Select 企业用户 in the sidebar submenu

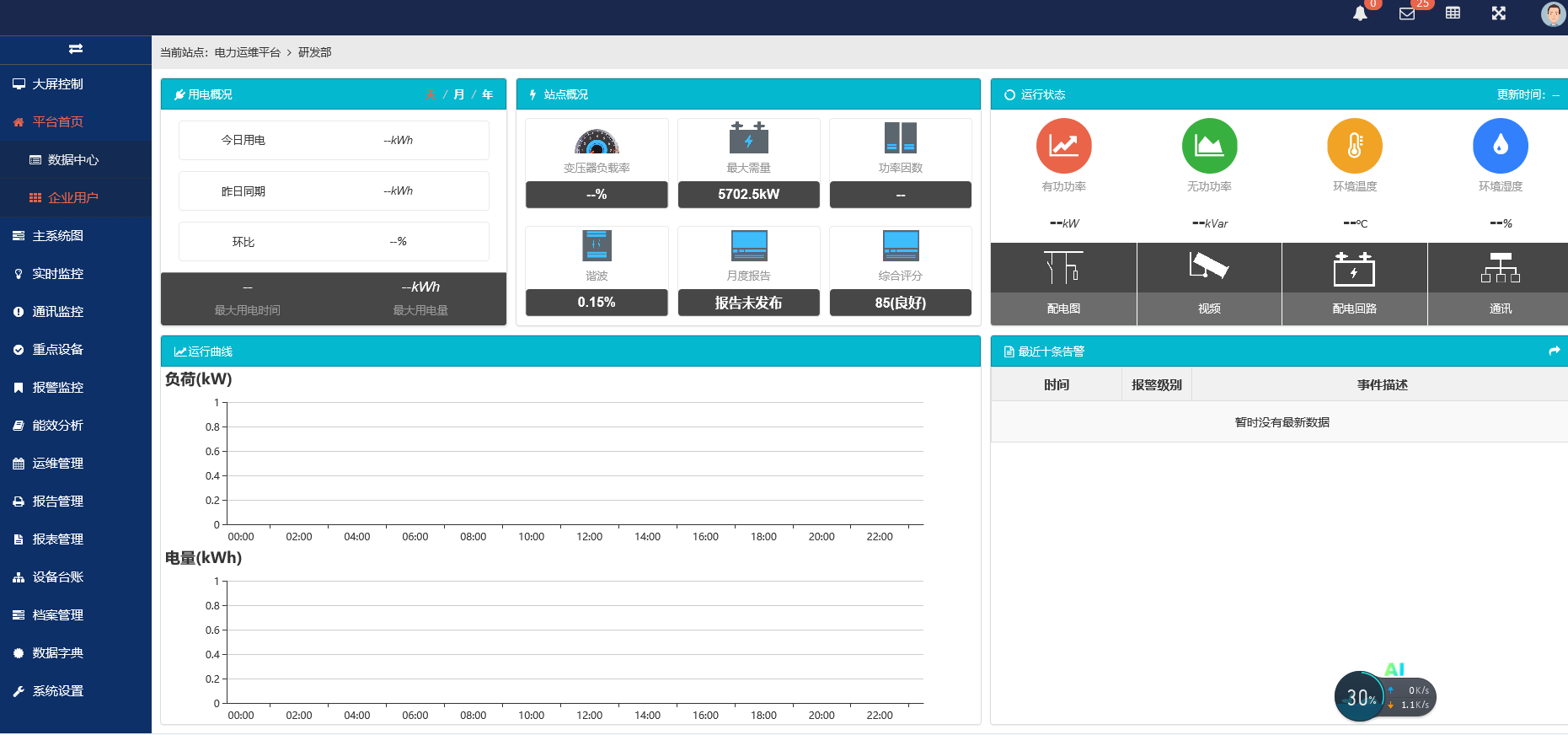(72, 197)
